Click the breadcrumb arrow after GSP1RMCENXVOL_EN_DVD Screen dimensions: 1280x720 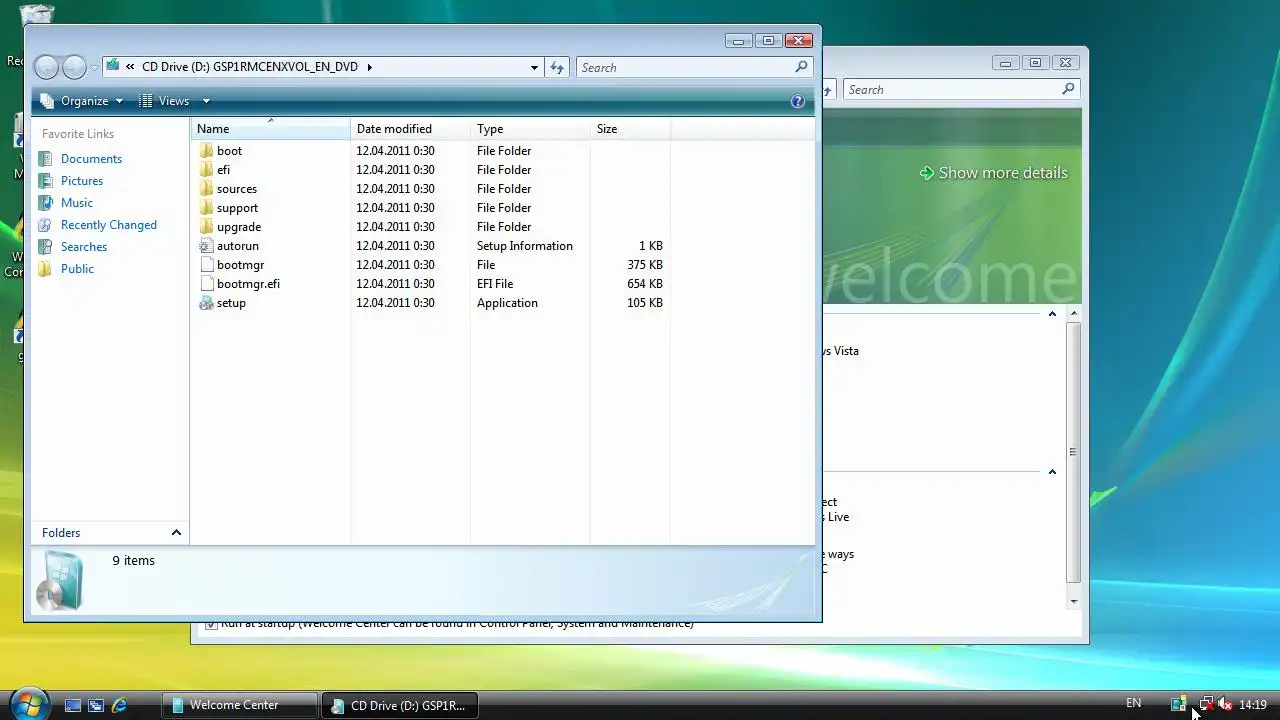point(369,67)
